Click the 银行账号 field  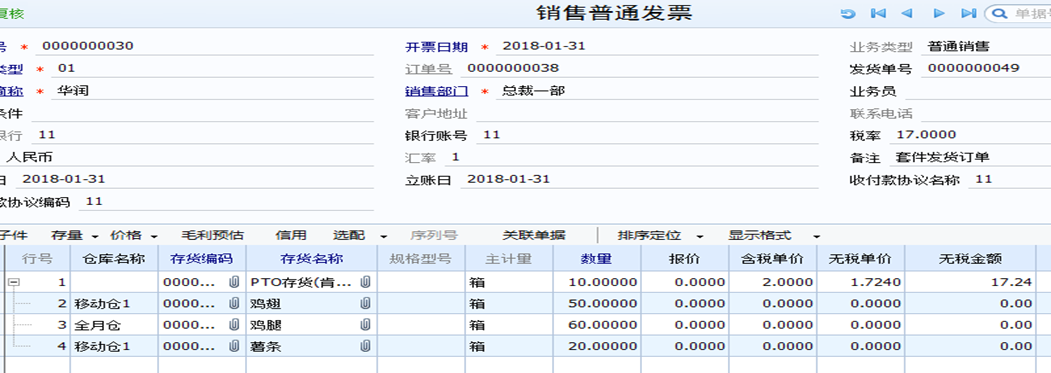[647, 135]
